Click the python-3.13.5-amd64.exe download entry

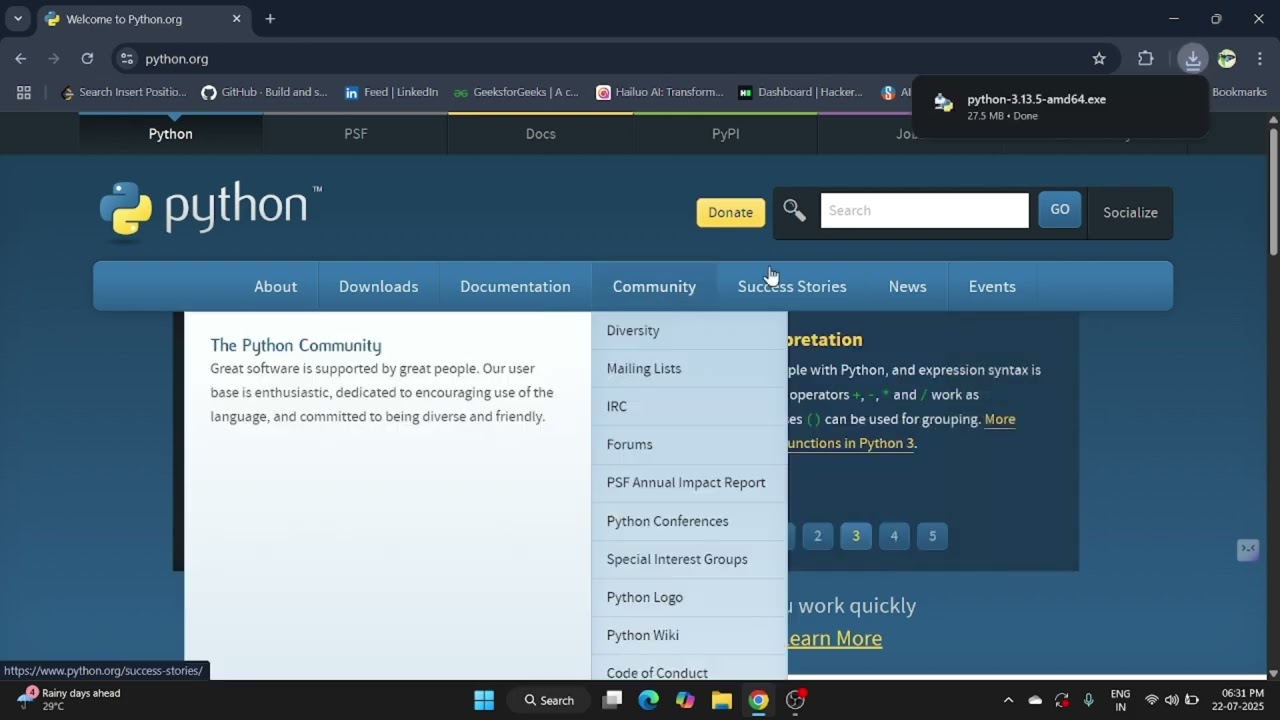(x=1060, y=106)
